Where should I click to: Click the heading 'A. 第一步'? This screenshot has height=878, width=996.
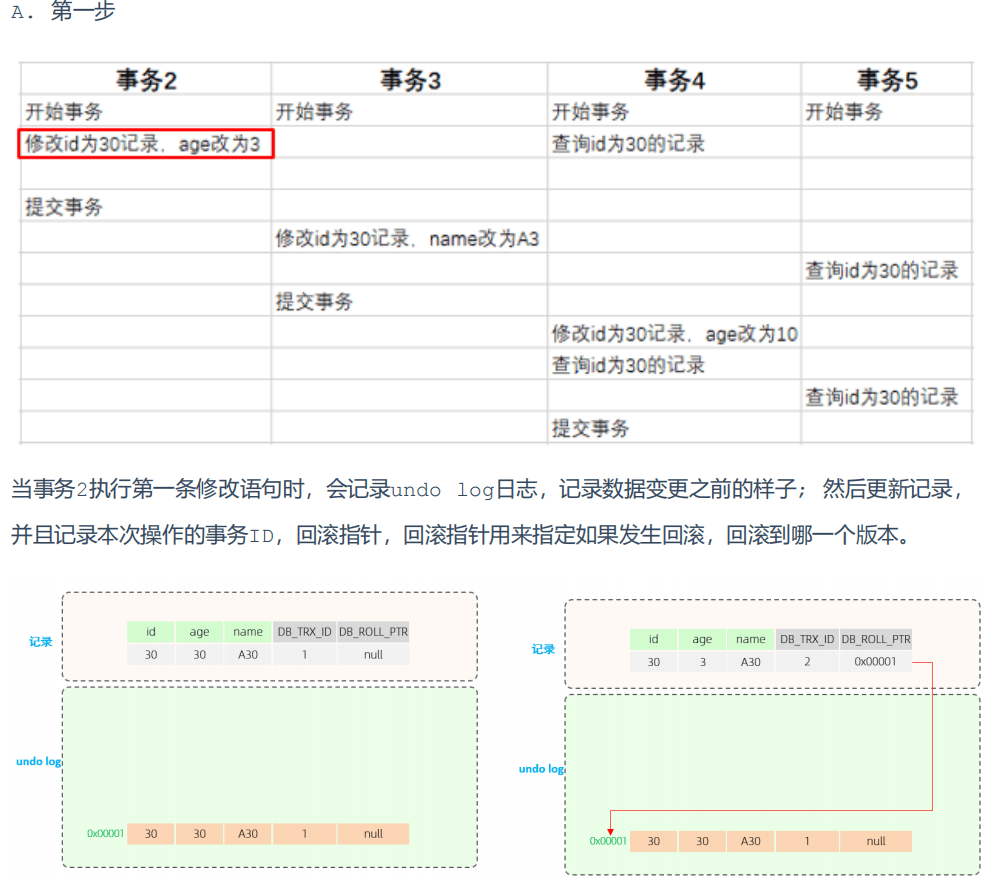coord(63,10)
